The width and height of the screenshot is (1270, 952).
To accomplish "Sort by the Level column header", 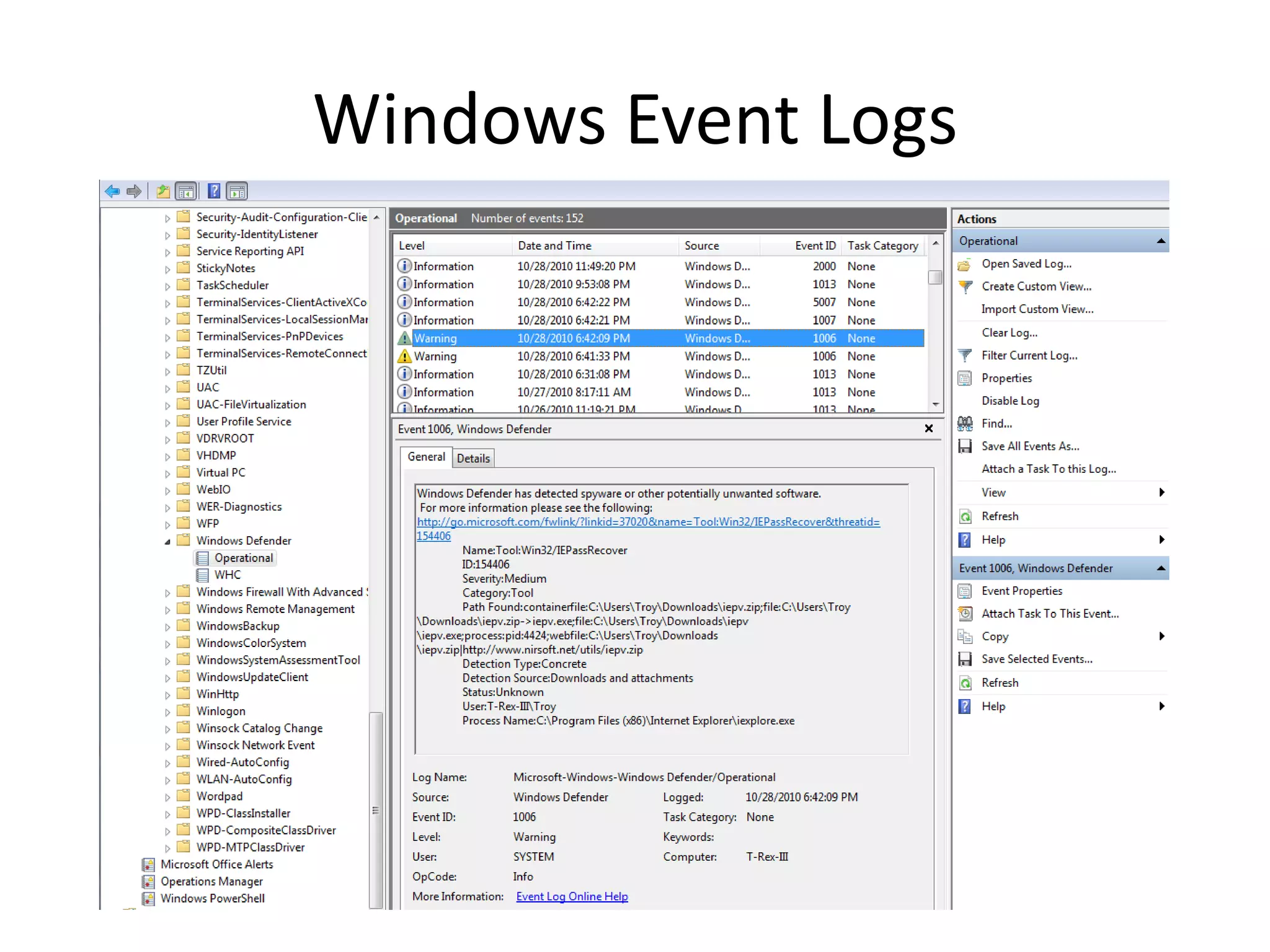I will coord(453,245).
